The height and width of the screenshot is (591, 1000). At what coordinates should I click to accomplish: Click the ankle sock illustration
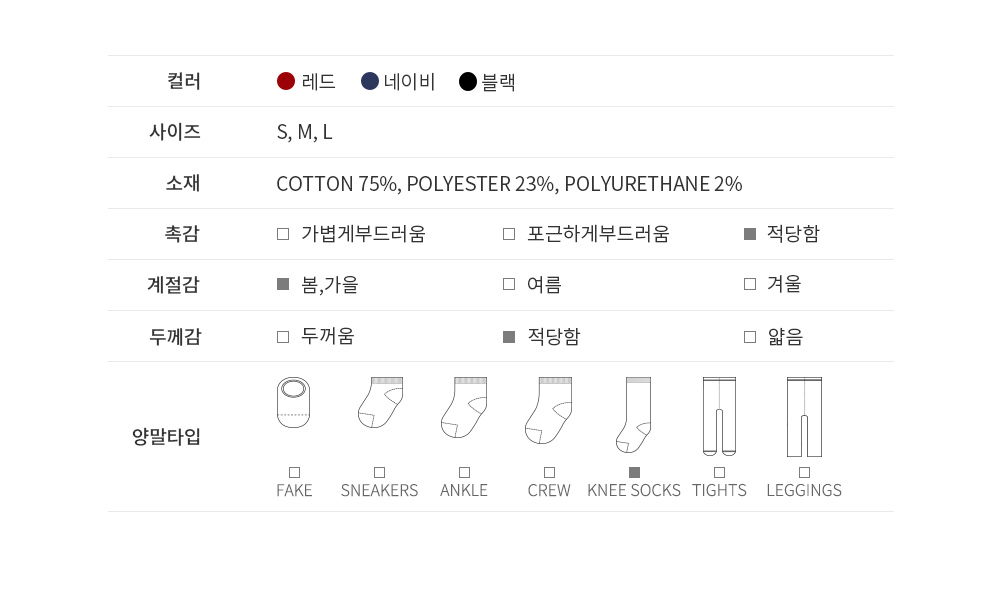coord(464,407)
